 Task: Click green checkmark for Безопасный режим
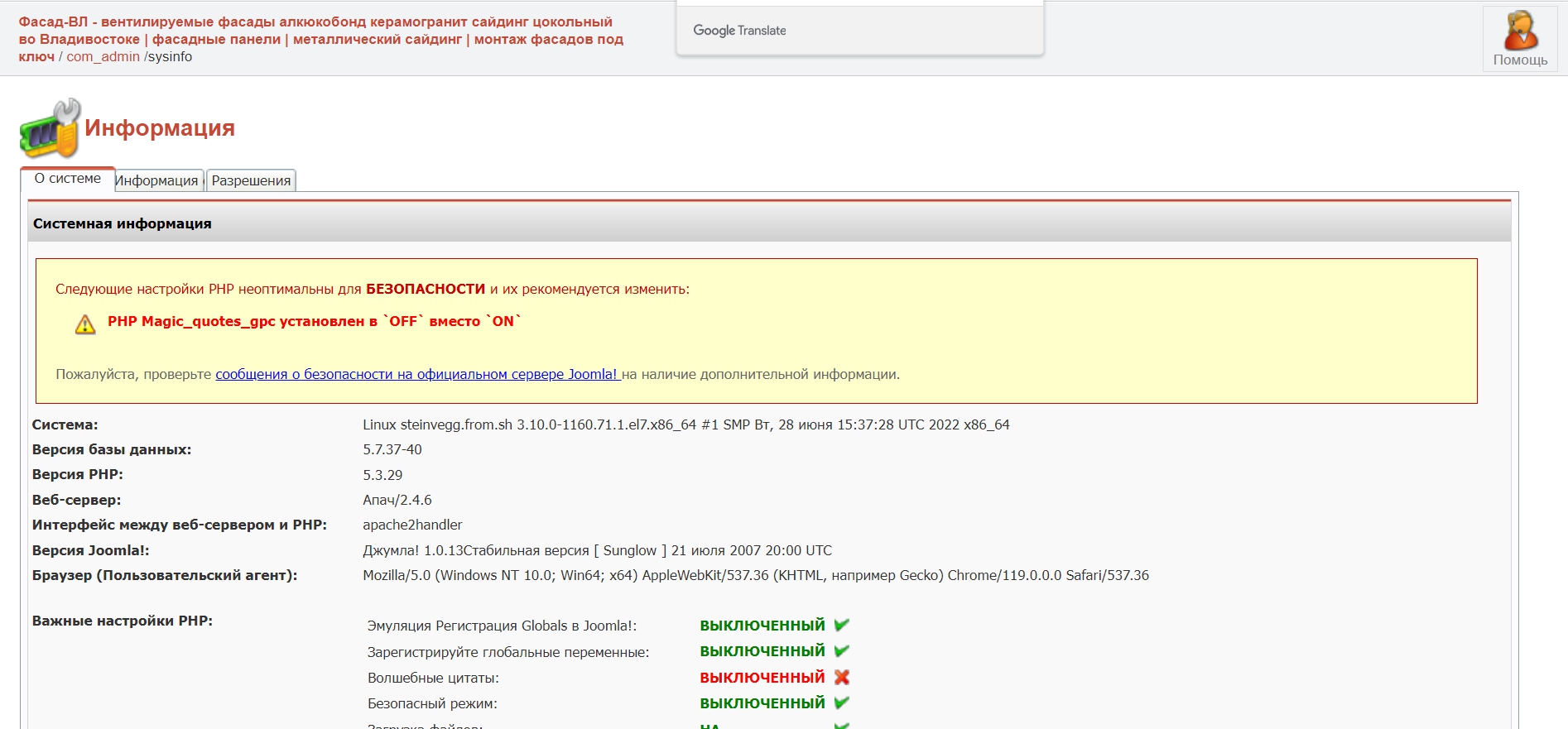(842, 703)
